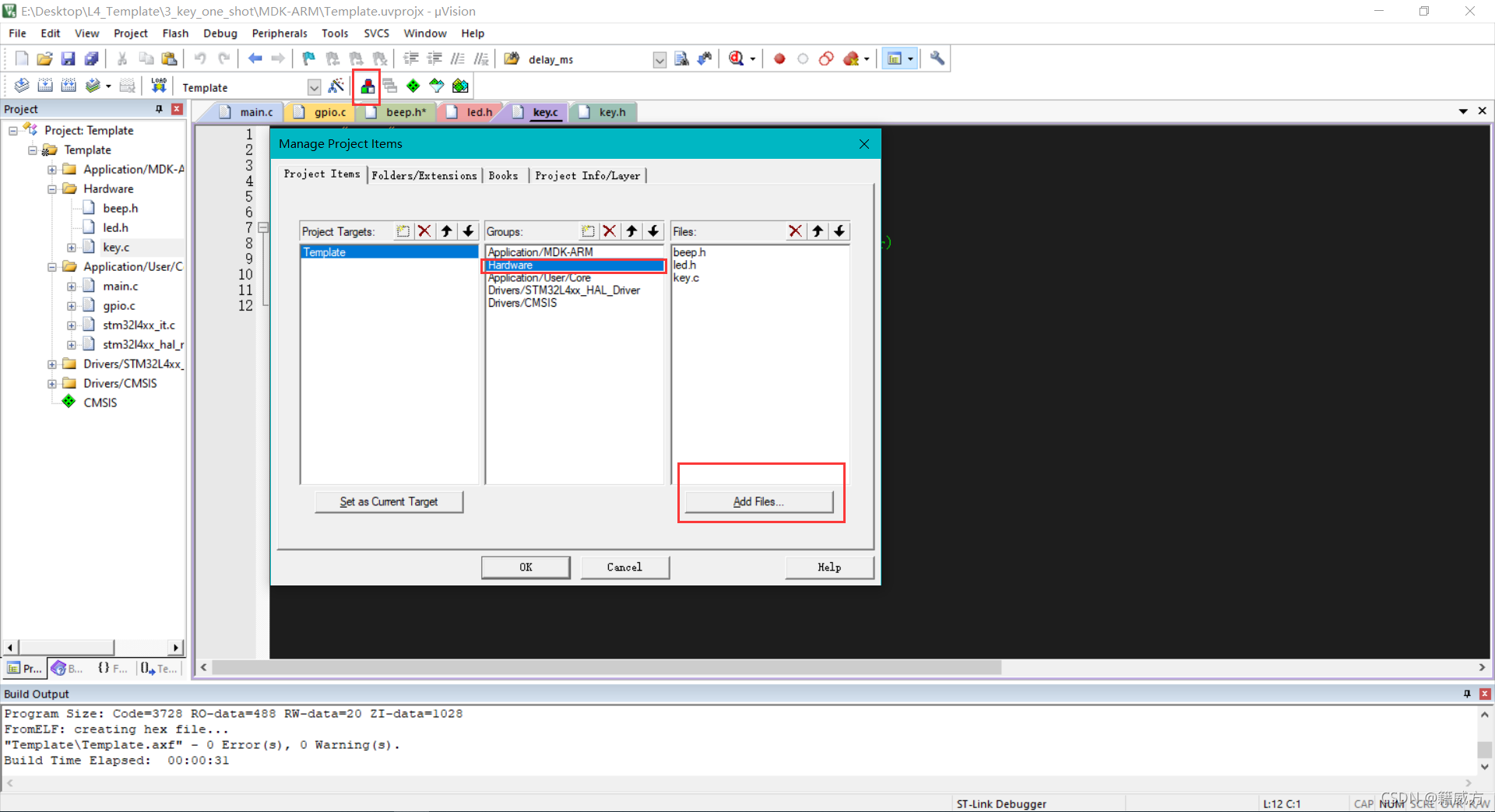Insert a breakpoint with red dot icon
Screen dimensions: 1495x812
(x=779, y=58)
